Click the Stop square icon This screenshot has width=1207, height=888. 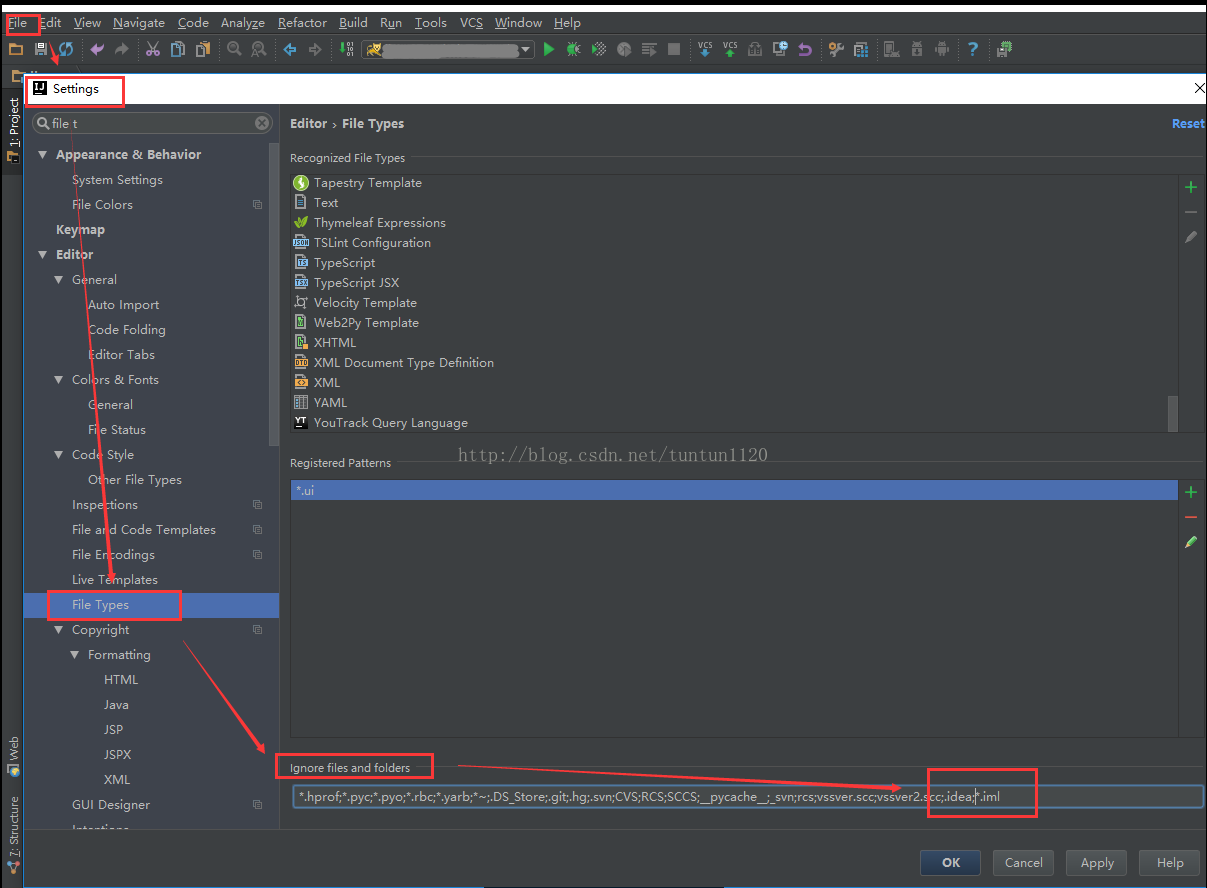tap(674, 49)
